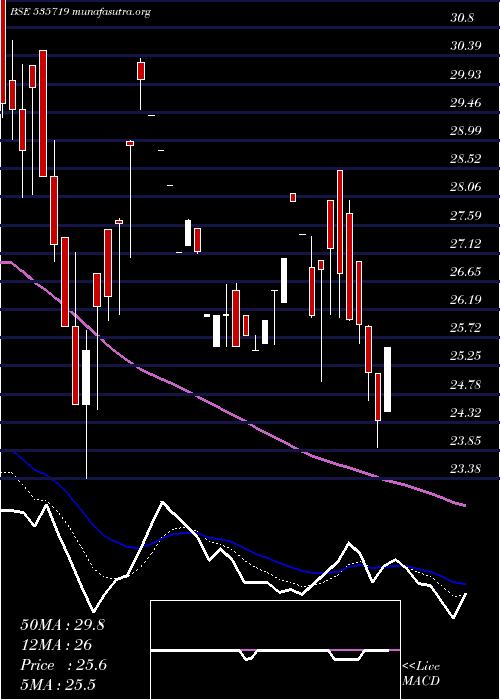Click the 27.59 price axis label
Screen dimensions: 500x700
pos(466,216)
